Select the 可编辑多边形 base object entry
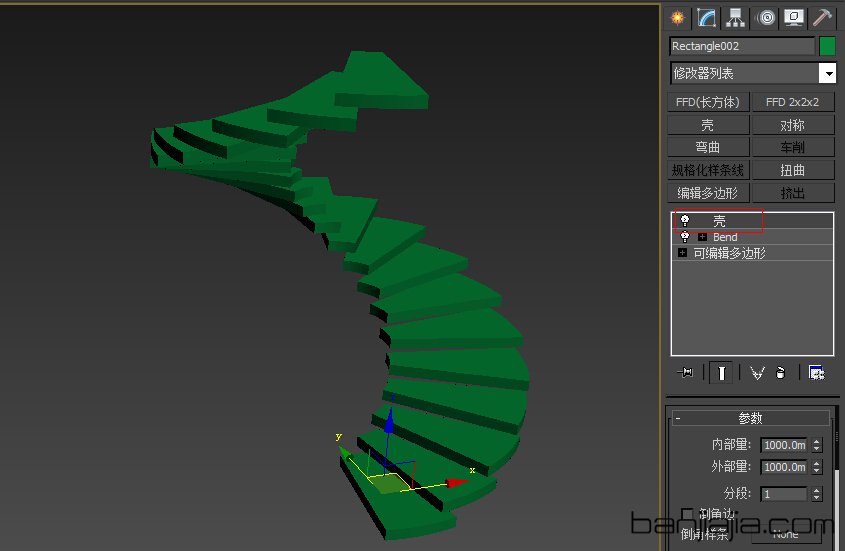 [x=752, y=253]
